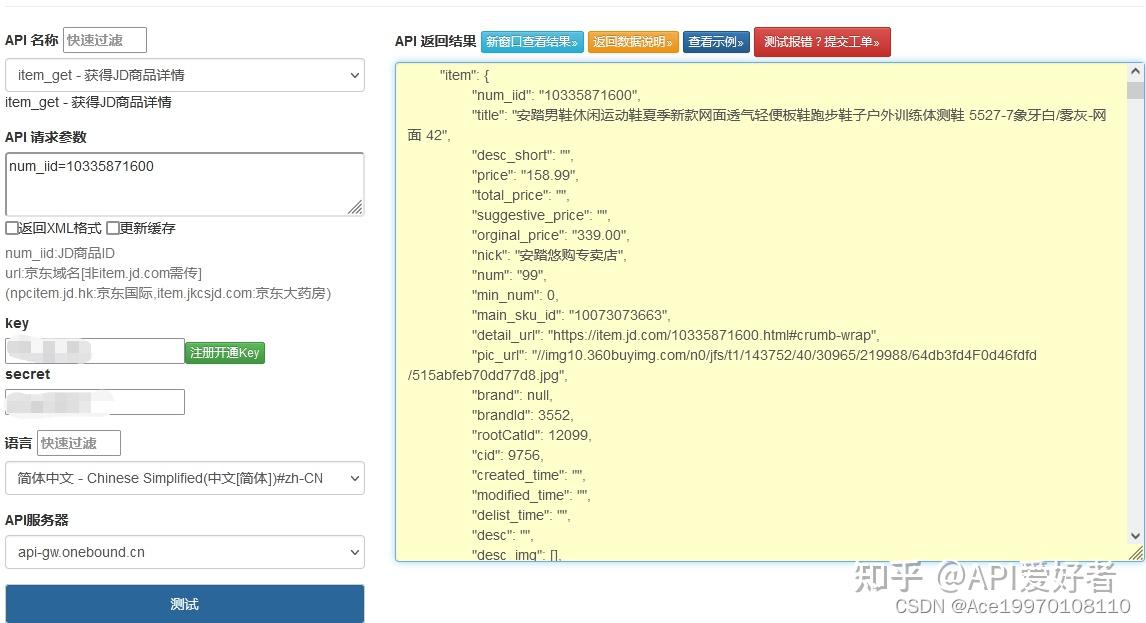Click the green 注册开通Key button
The image size is (1146, 623).
pos(224,353)
